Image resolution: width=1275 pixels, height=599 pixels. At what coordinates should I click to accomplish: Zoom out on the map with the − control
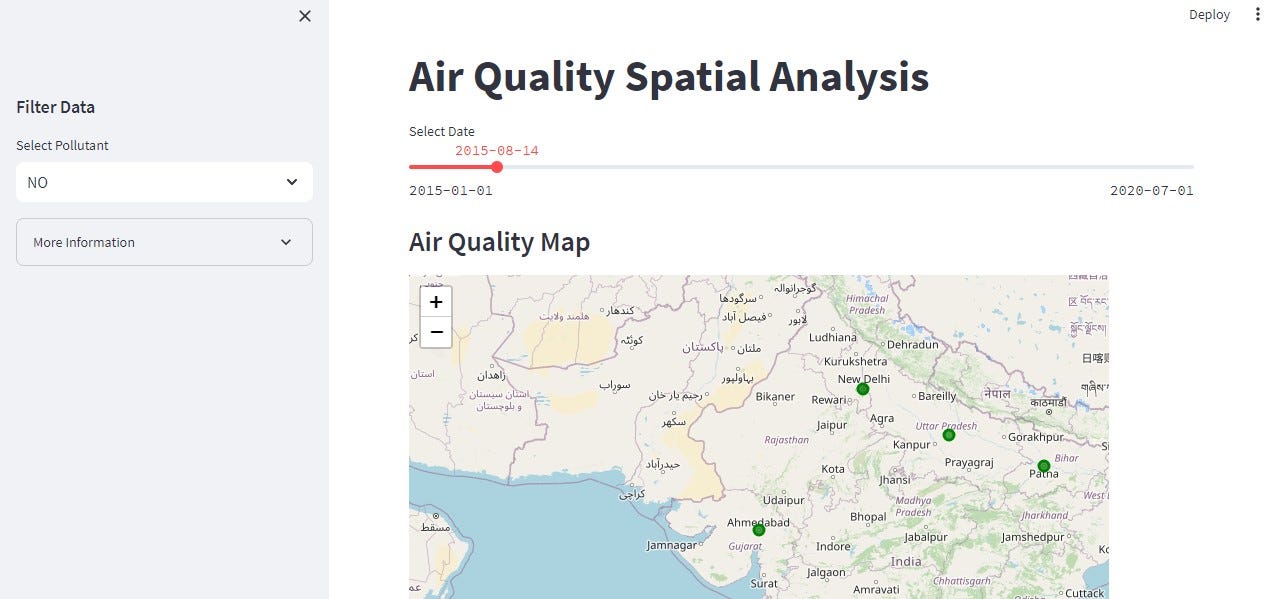click(436, 332)
